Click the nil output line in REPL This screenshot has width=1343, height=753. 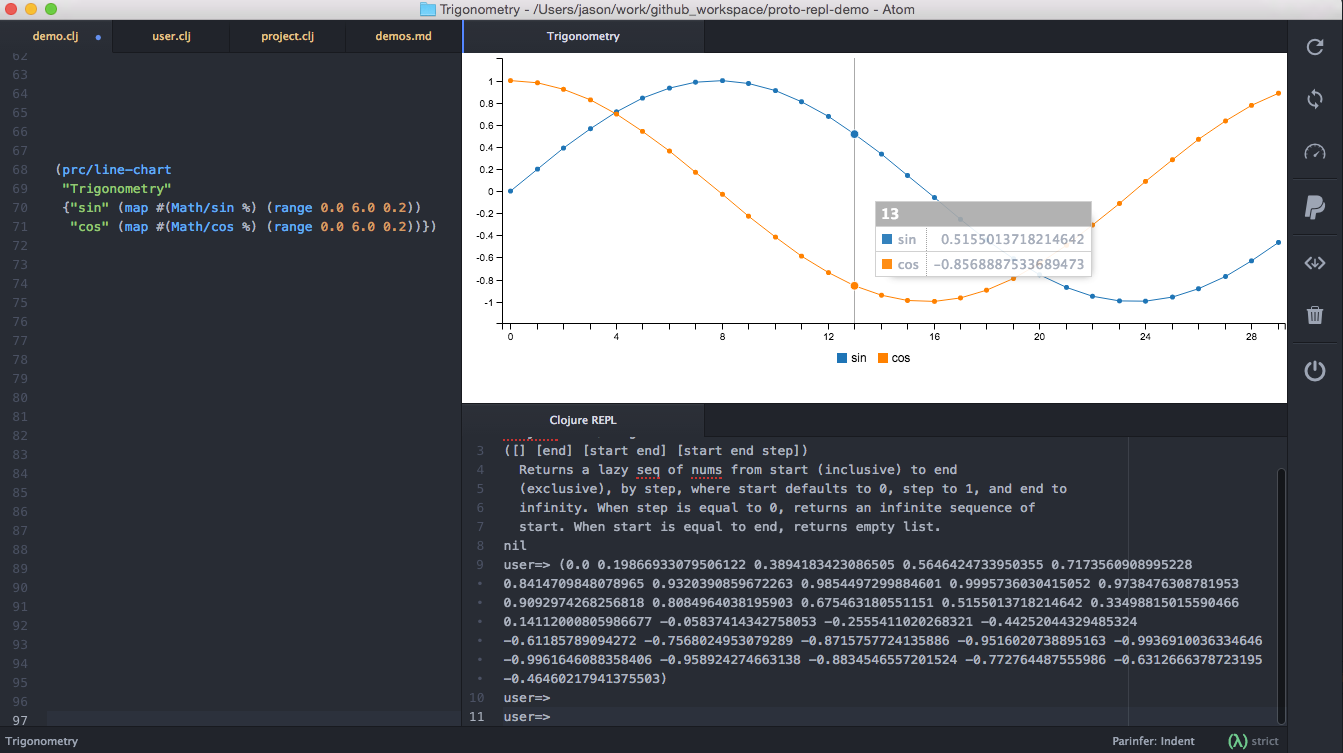[515, 546]
